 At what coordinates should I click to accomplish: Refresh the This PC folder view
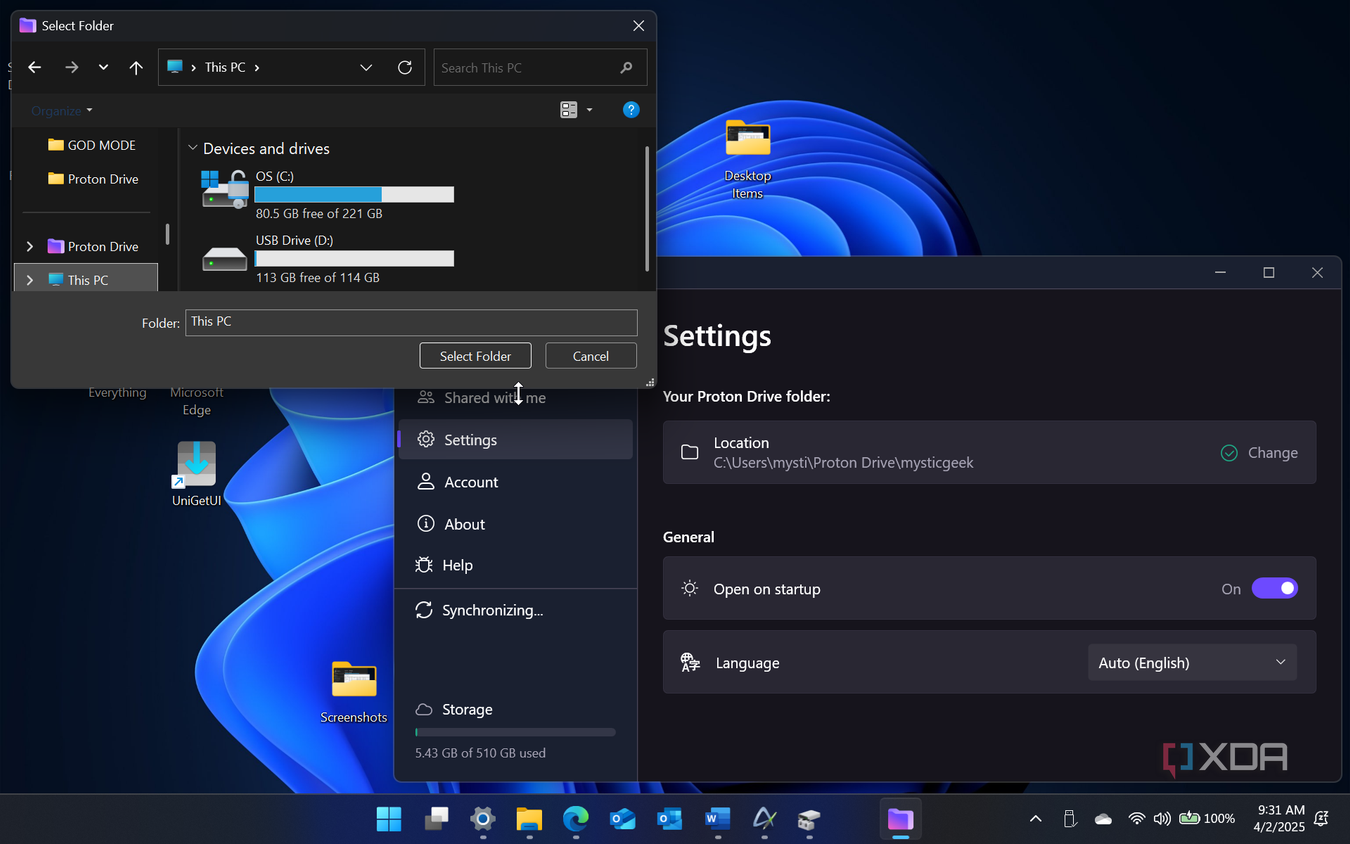tap(405, 68)
